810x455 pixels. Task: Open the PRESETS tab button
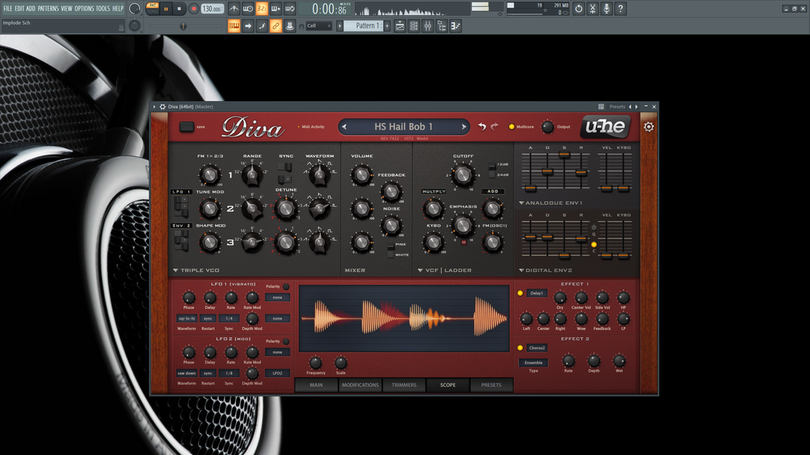tap(491, 385)
